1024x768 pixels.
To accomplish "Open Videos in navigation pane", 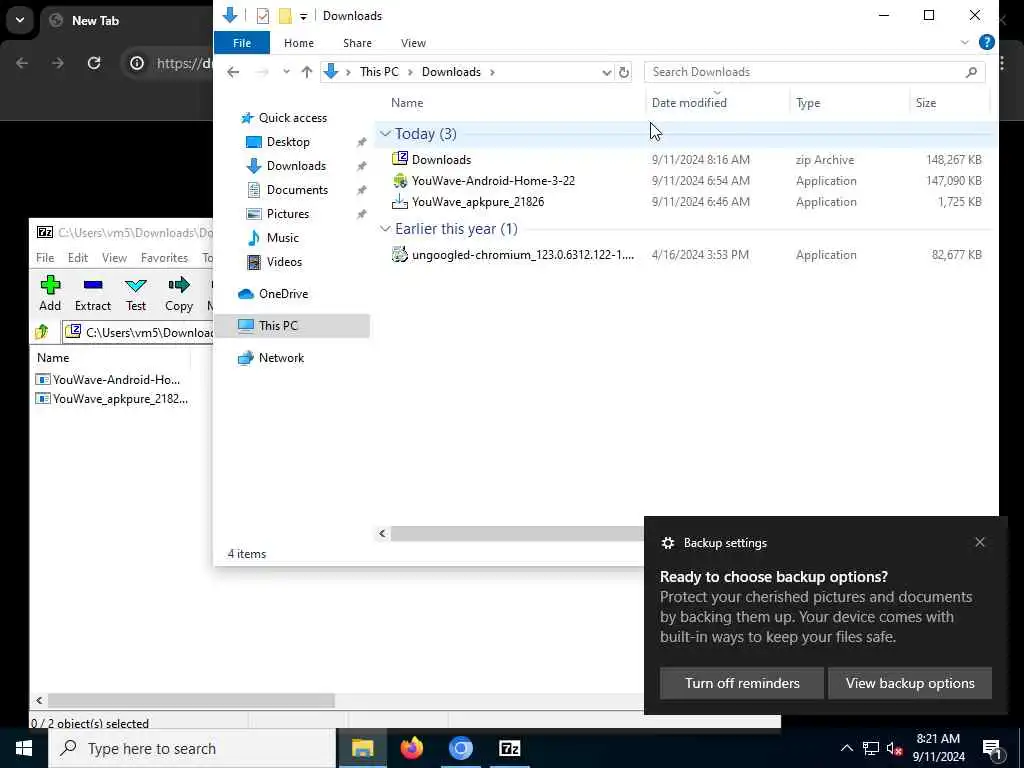I will 284,262.
